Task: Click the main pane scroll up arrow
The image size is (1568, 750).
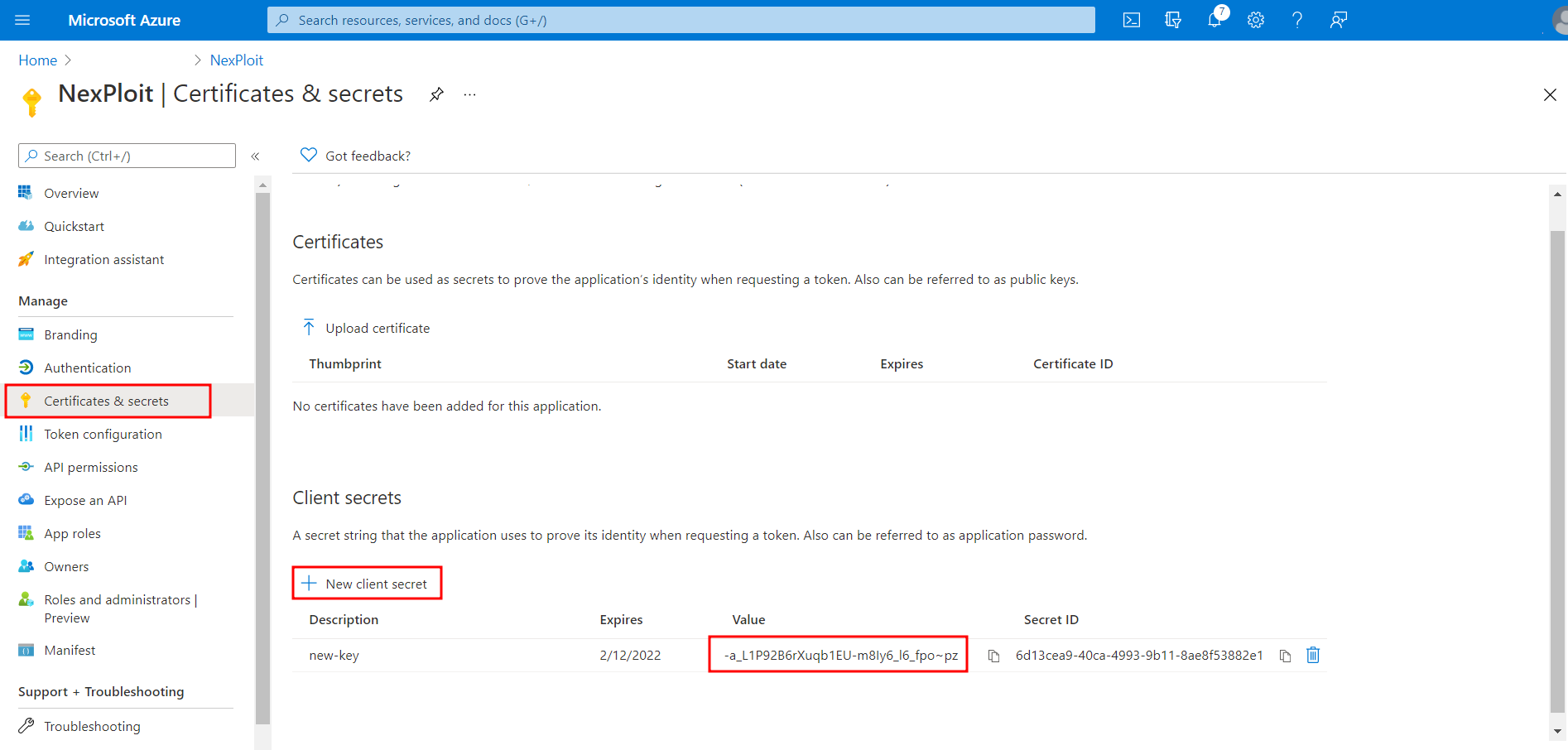Action: (x=1557, y=195)
